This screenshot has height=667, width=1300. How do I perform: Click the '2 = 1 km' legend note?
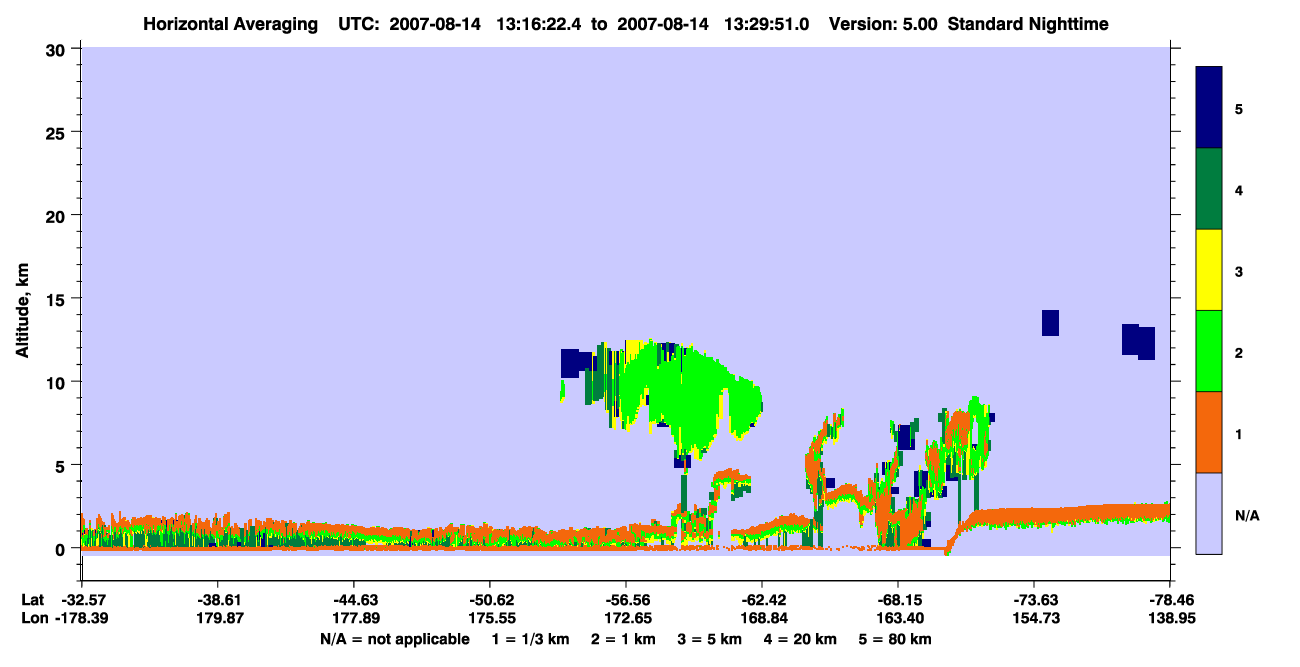point(623,639)
